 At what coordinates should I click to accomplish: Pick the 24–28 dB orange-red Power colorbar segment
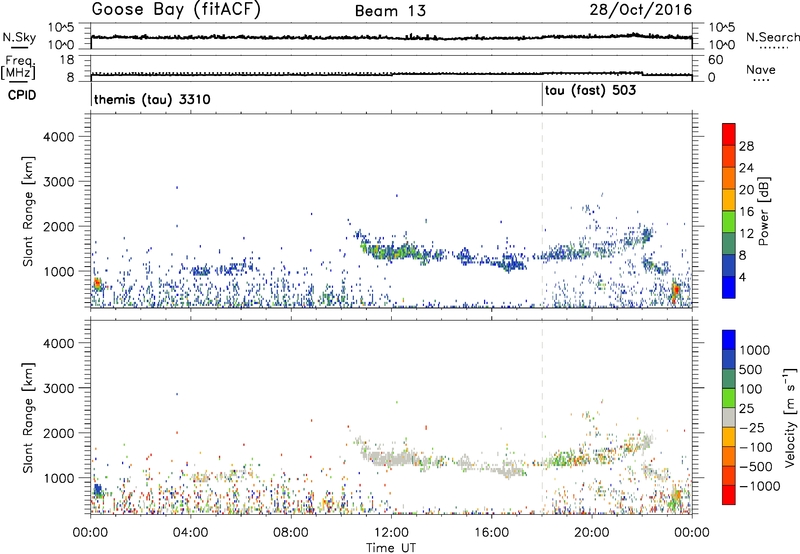coord(729,156)
